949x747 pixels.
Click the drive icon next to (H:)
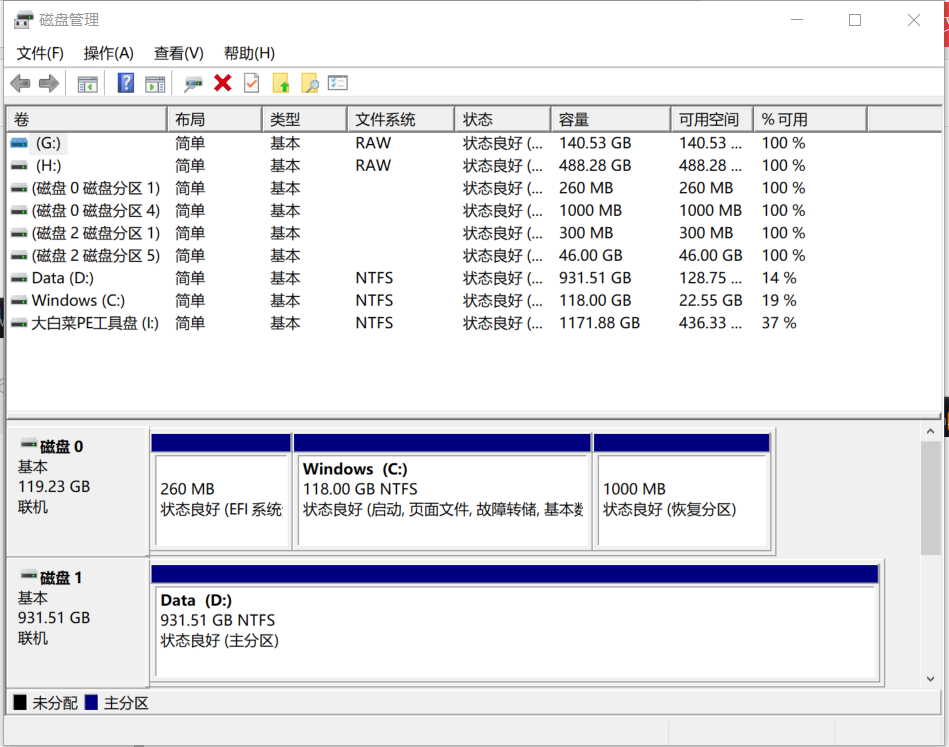coord(19,165)
